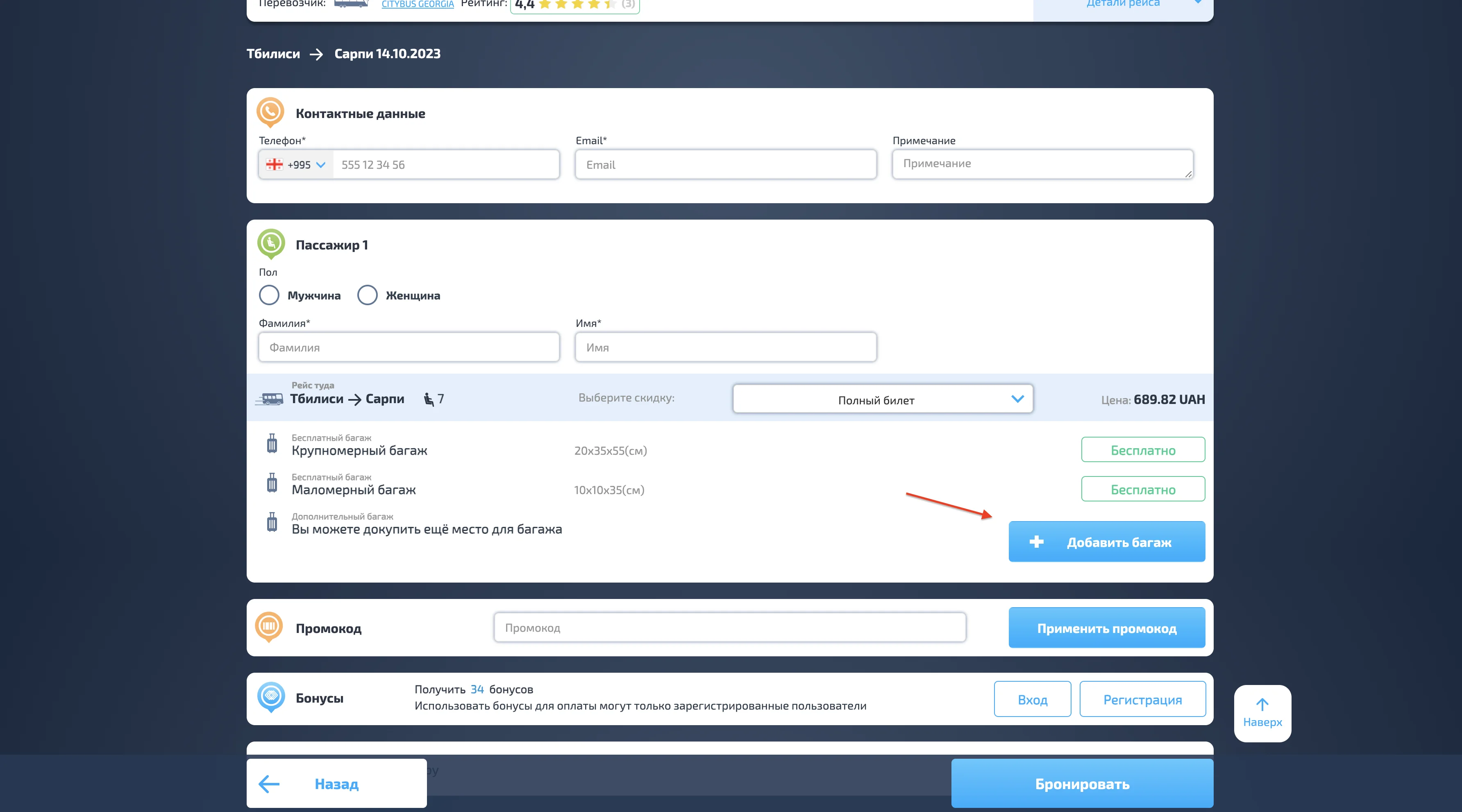1462x812 pixels.
Task: Click the suitcase icon for Дополнительный багаж
Action: 272,523
